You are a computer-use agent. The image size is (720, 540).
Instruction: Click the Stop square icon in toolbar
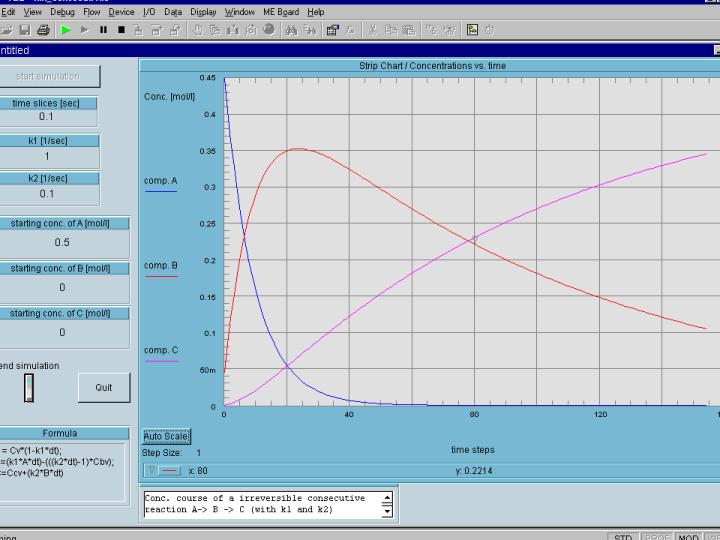[x=121, y=30]
